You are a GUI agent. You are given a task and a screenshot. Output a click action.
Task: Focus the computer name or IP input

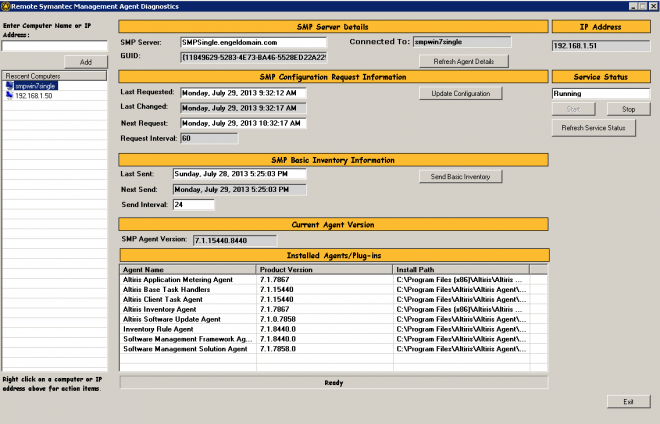pos(54,46)
